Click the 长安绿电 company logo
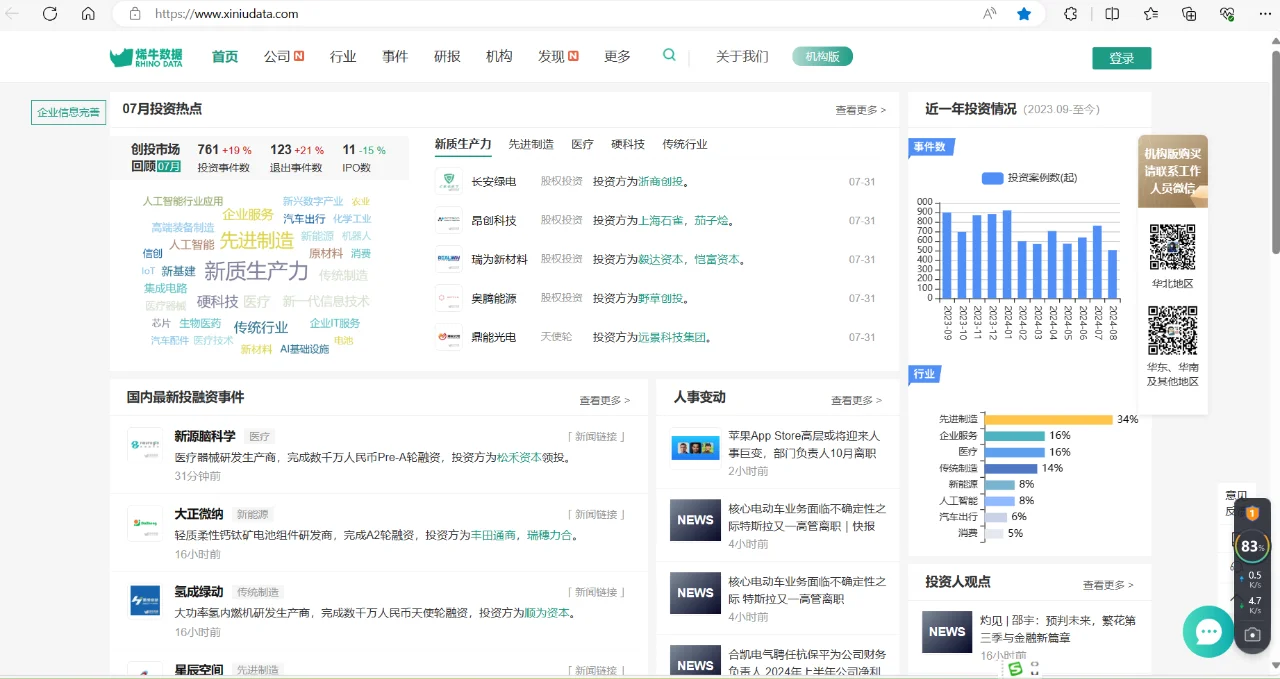 [x=449, y=182]
